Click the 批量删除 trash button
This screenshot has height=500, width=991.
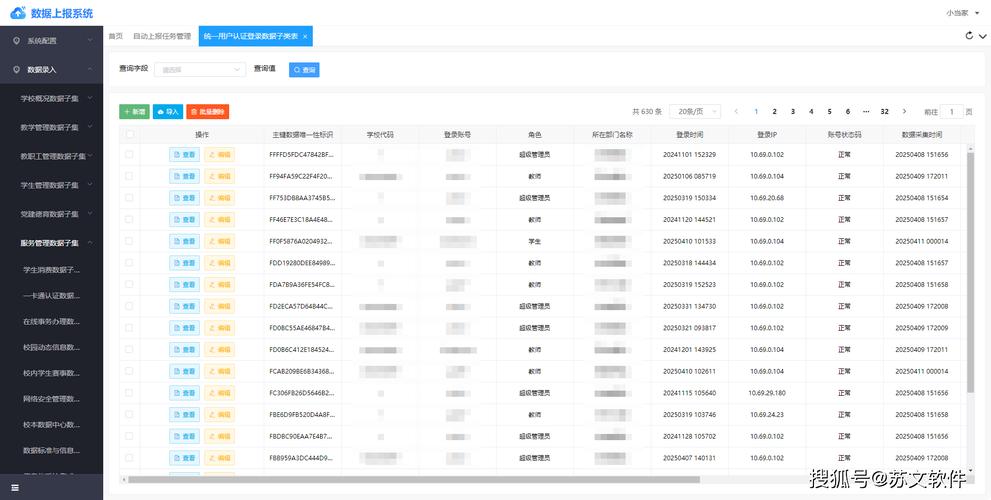pos(208,112)
